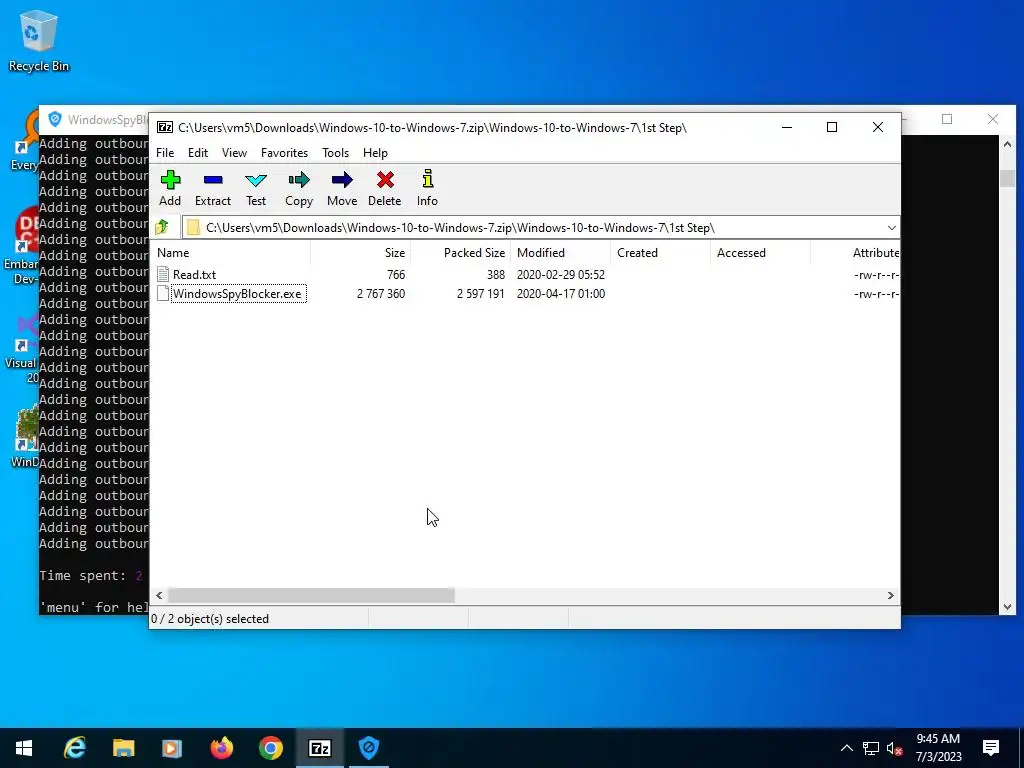Sort by Packed Size column

[460, 253]
